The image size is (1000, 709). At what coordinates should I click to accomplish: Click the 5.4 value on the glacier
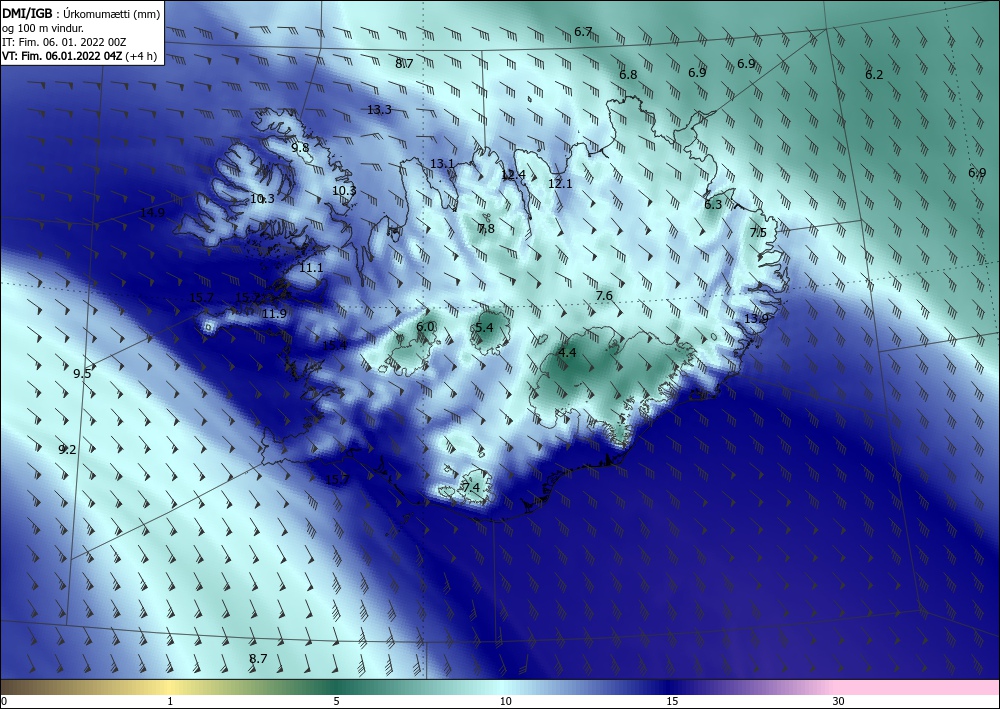(484, 327)
